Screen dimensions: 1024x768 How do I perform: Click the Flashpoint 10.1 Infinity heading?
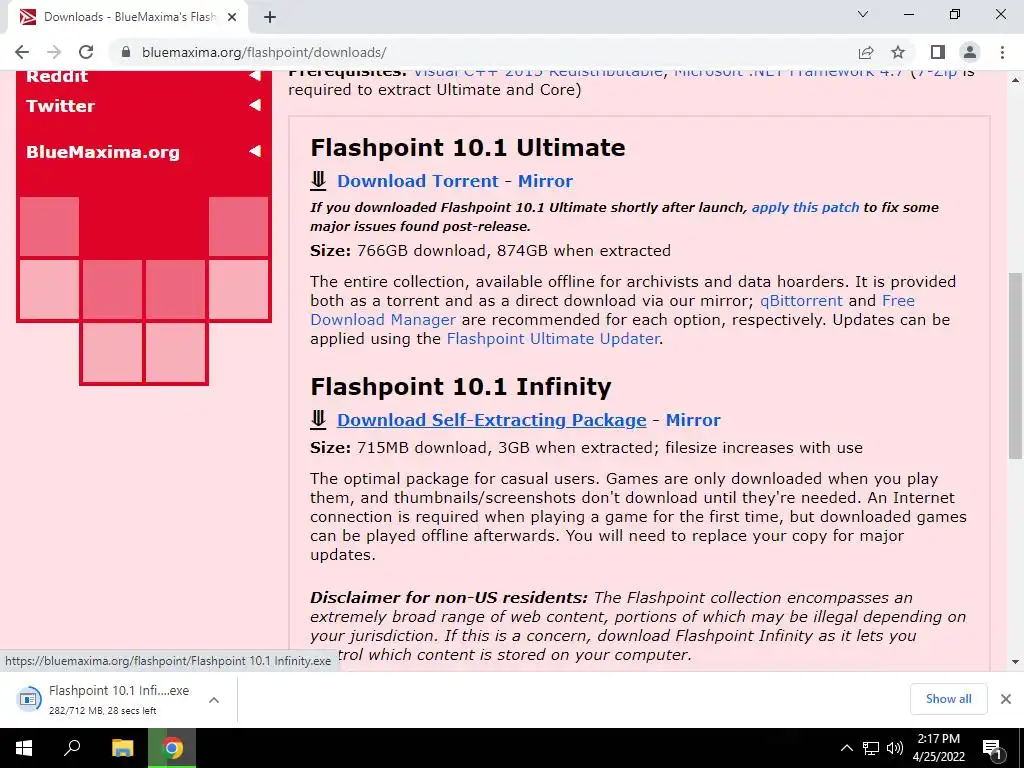coord(460,387)
